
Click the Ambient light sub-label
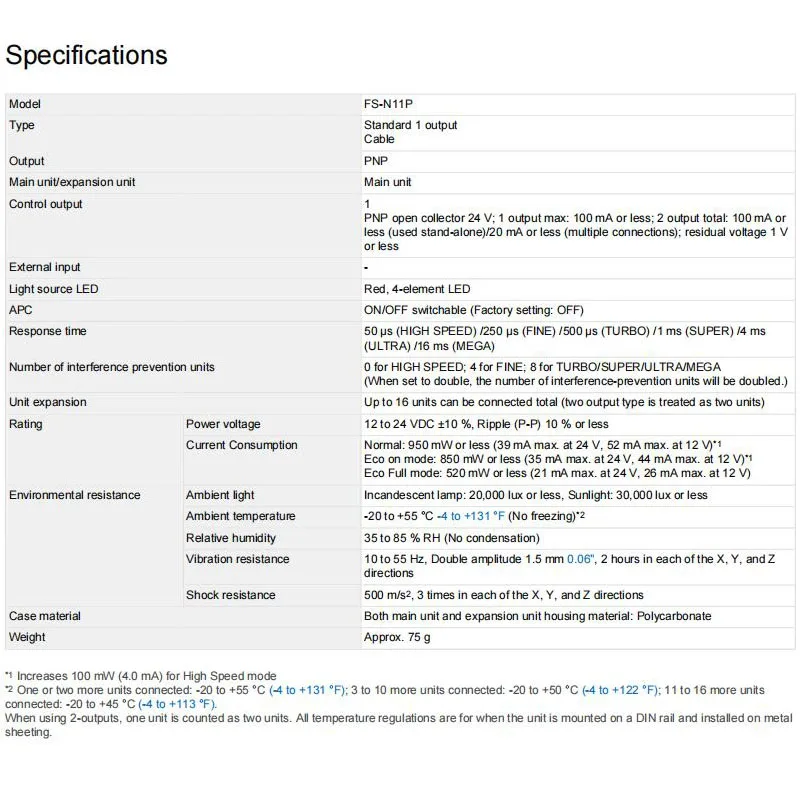(220, 495)
